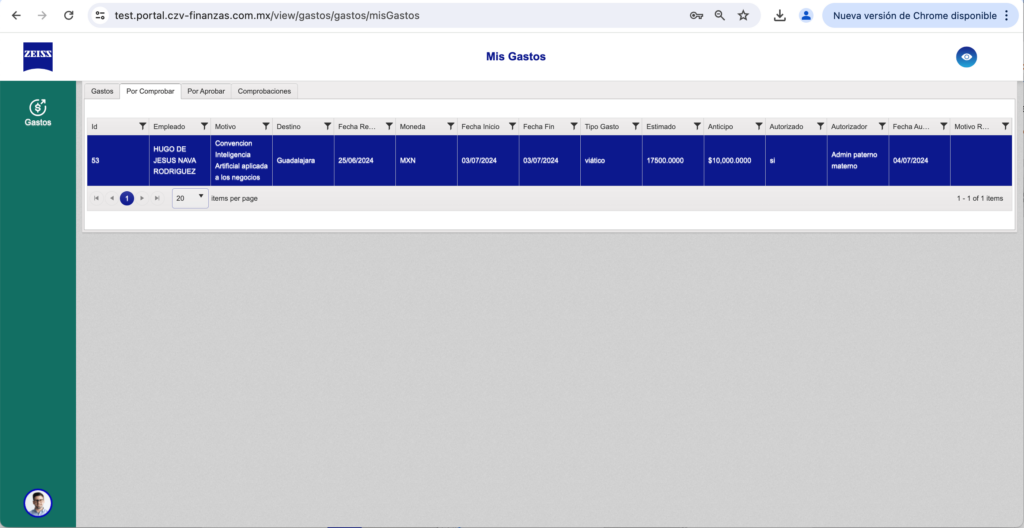Filter the Motivo column
1024x528 pixels.
click(266, 126)
